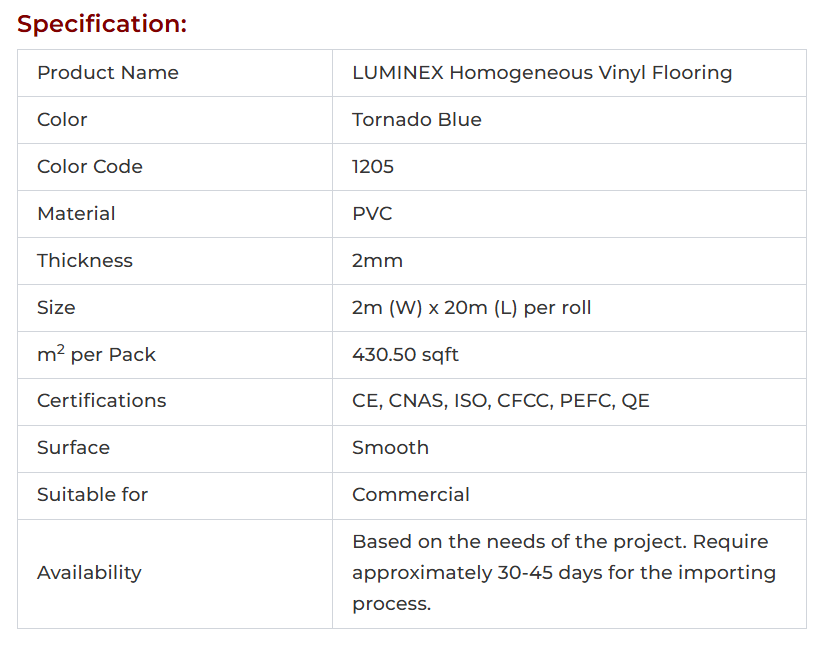
Task: Select the 2m x 20m per roll text
Action: (x=471, y=308)
